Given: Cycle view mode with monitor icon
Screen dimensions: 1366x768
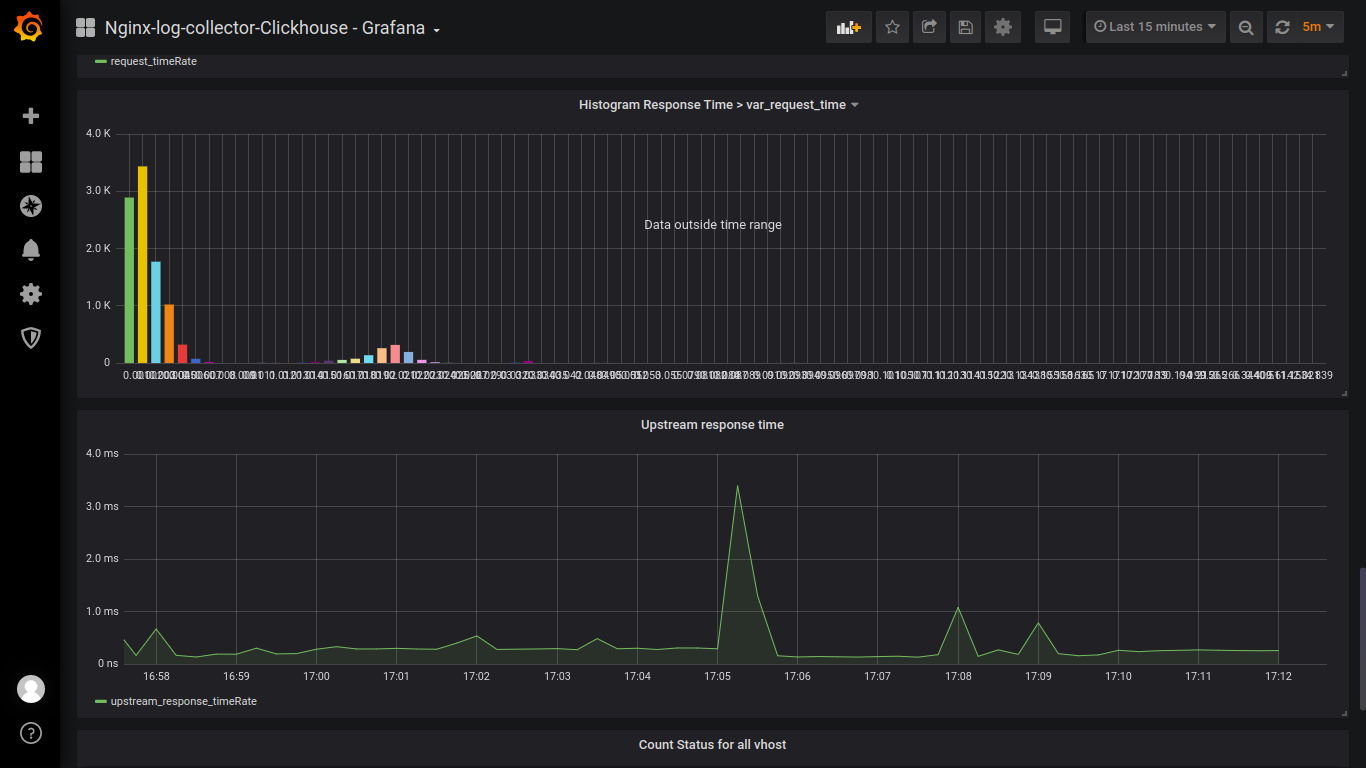Looking at the screenshot, I should (1052, 27).
